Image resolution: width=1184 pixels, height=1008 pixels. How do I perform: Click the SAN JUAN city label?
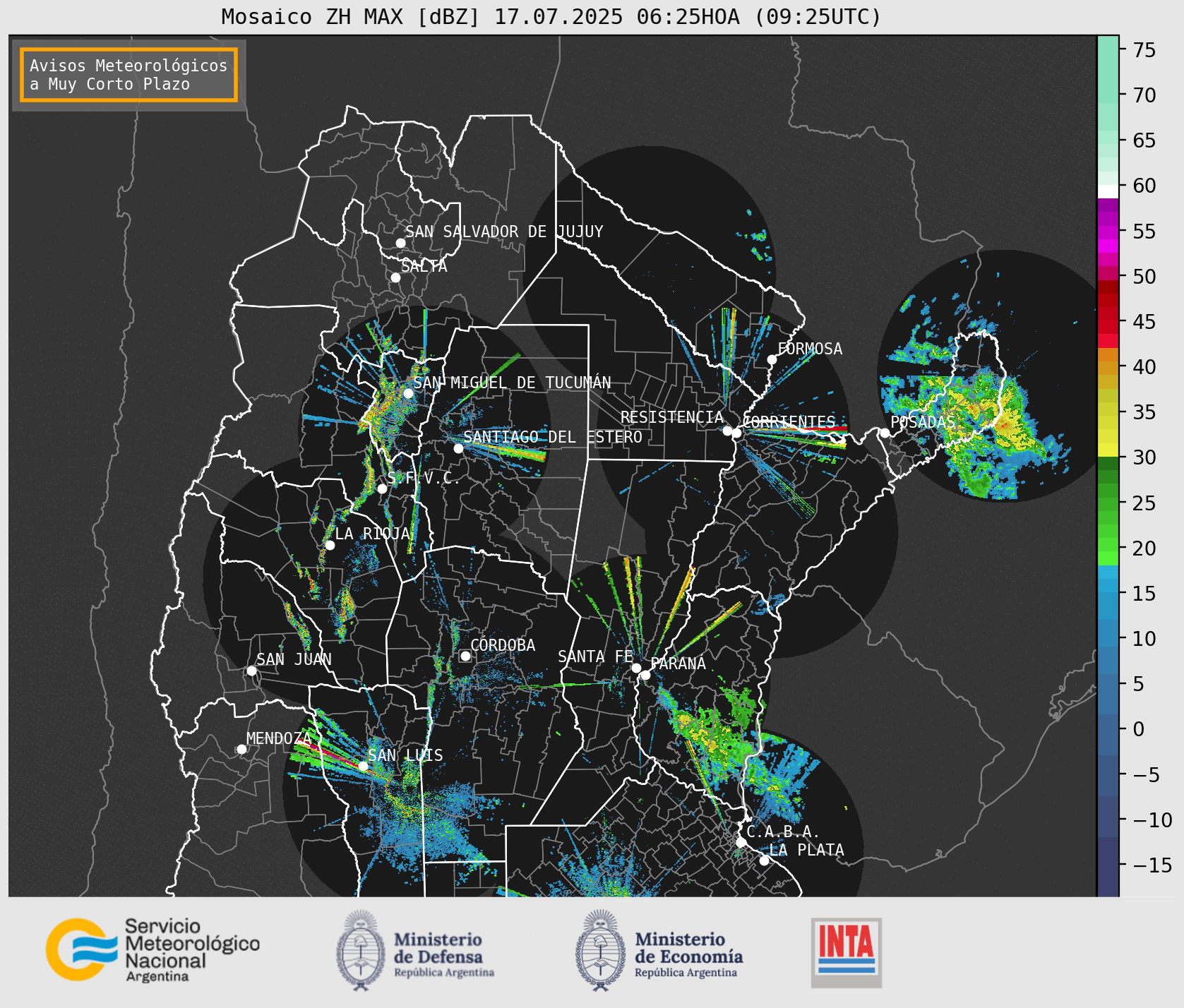click(x=294, y=659)
